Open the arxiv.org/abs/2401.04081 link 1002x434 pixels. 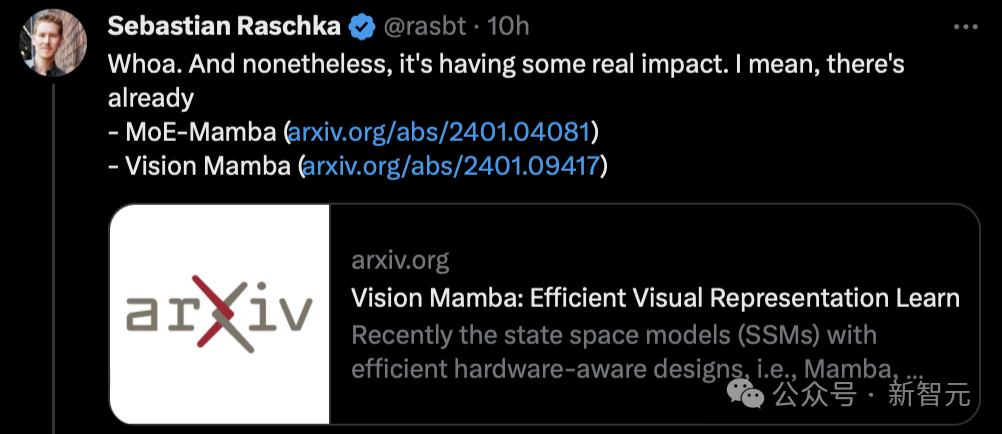439,132
